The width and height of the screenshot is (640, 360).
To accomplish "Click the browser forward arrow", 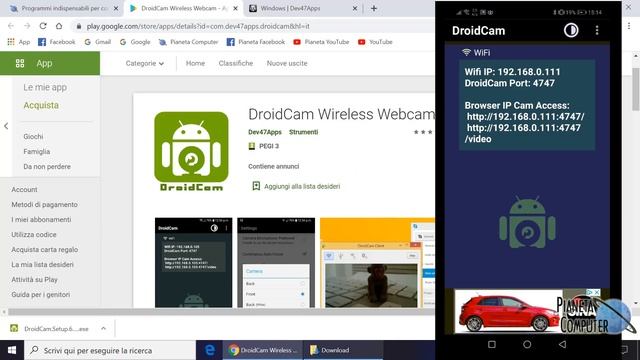I will tap(27, 26).
